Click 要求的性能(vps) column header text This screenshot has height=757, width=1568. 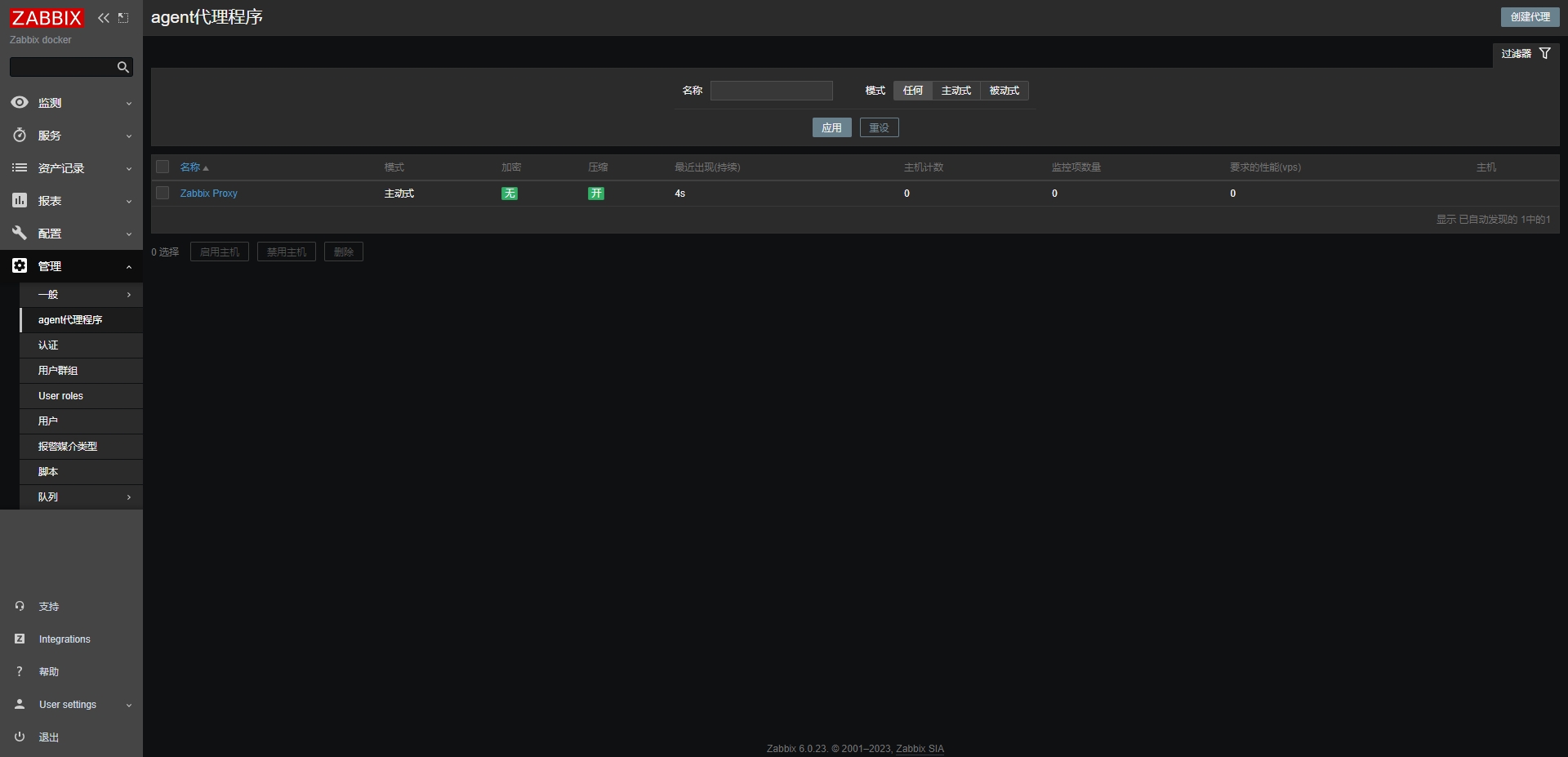1265,167
